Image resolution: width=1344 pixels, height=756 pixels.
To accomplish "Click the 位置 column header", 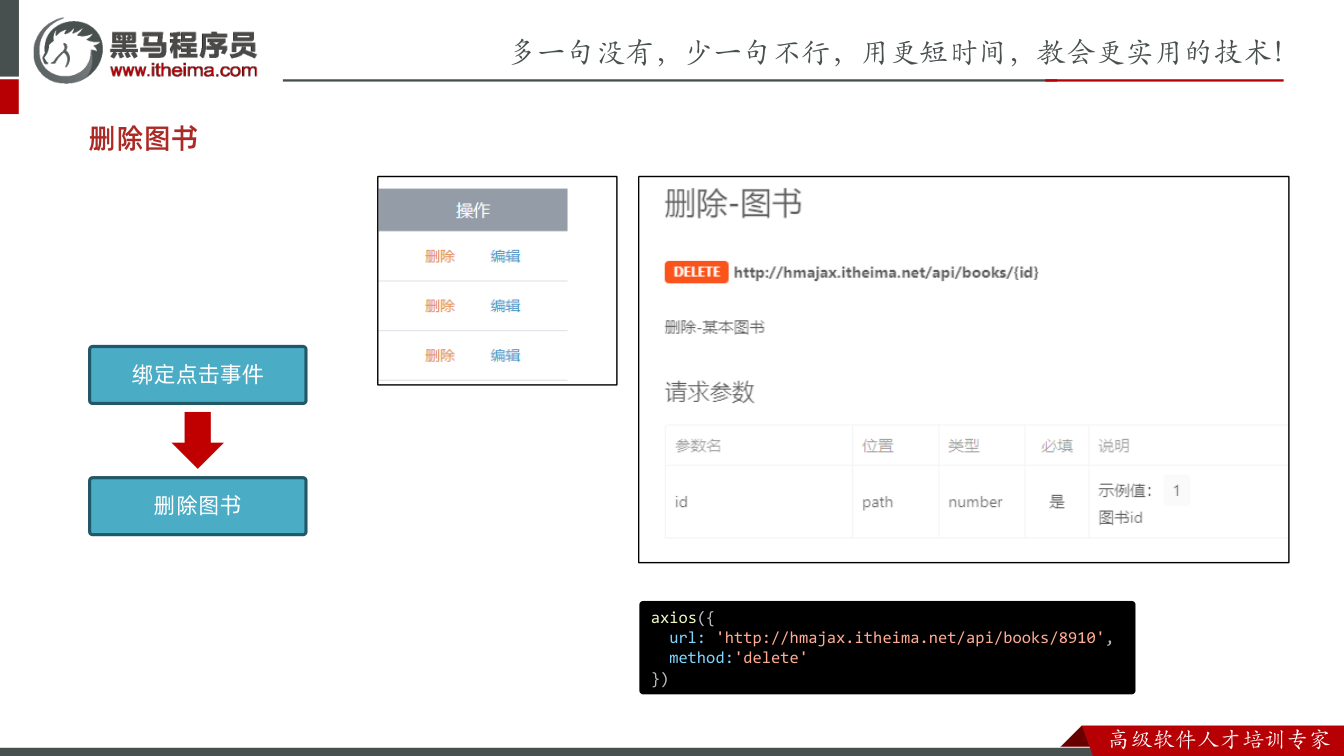I will pos(878,446).
